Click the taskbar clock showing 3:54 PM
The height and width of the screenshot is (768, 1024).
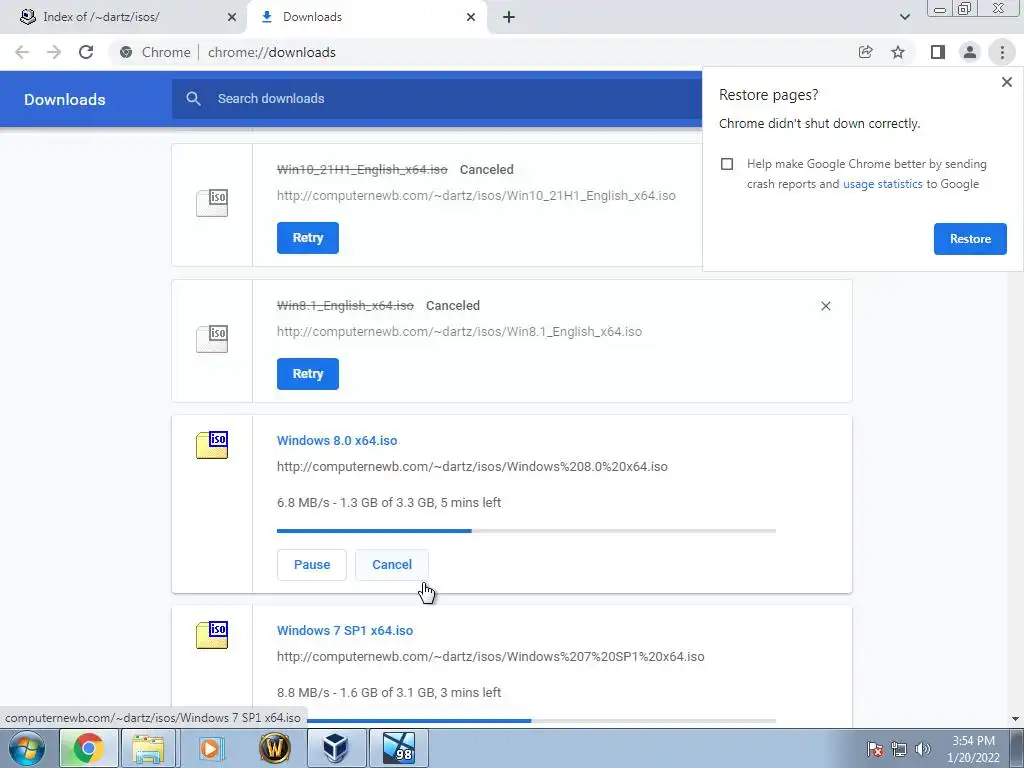[x=973, y=749]
